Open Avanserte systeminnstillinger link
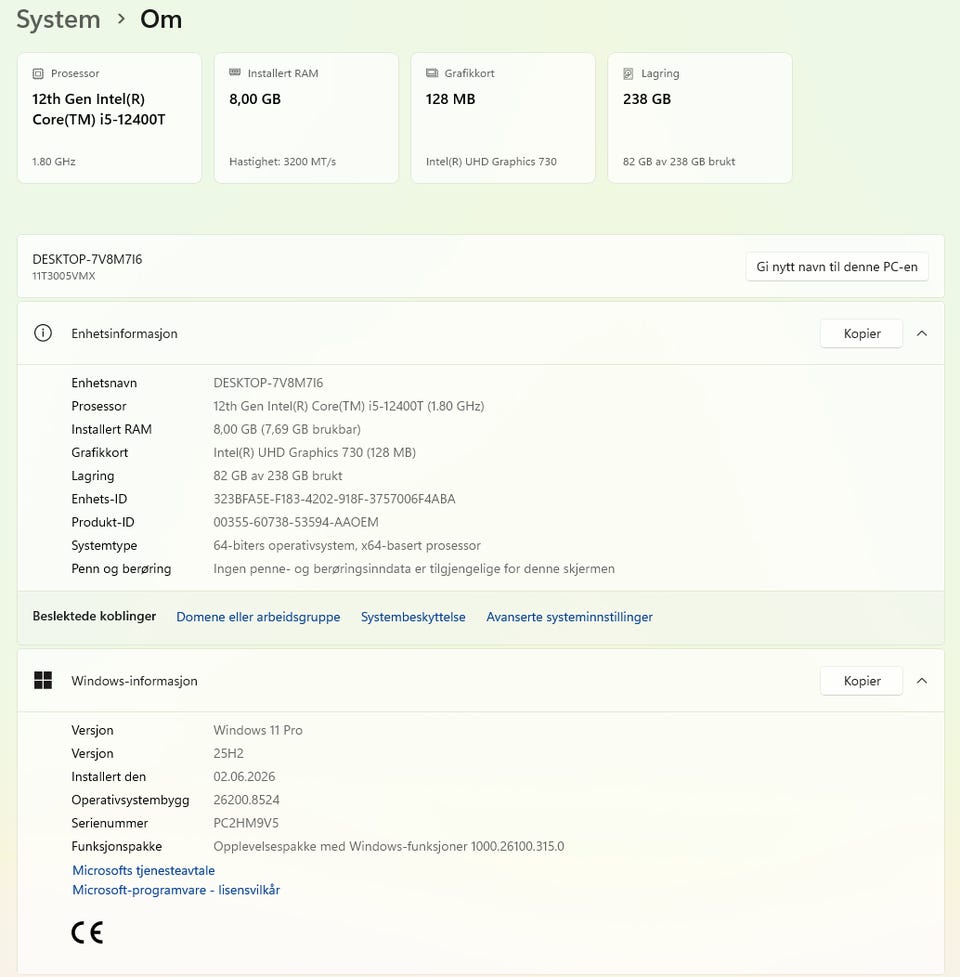This screenshot has width=960, height=977. click(x=569, y=617)
